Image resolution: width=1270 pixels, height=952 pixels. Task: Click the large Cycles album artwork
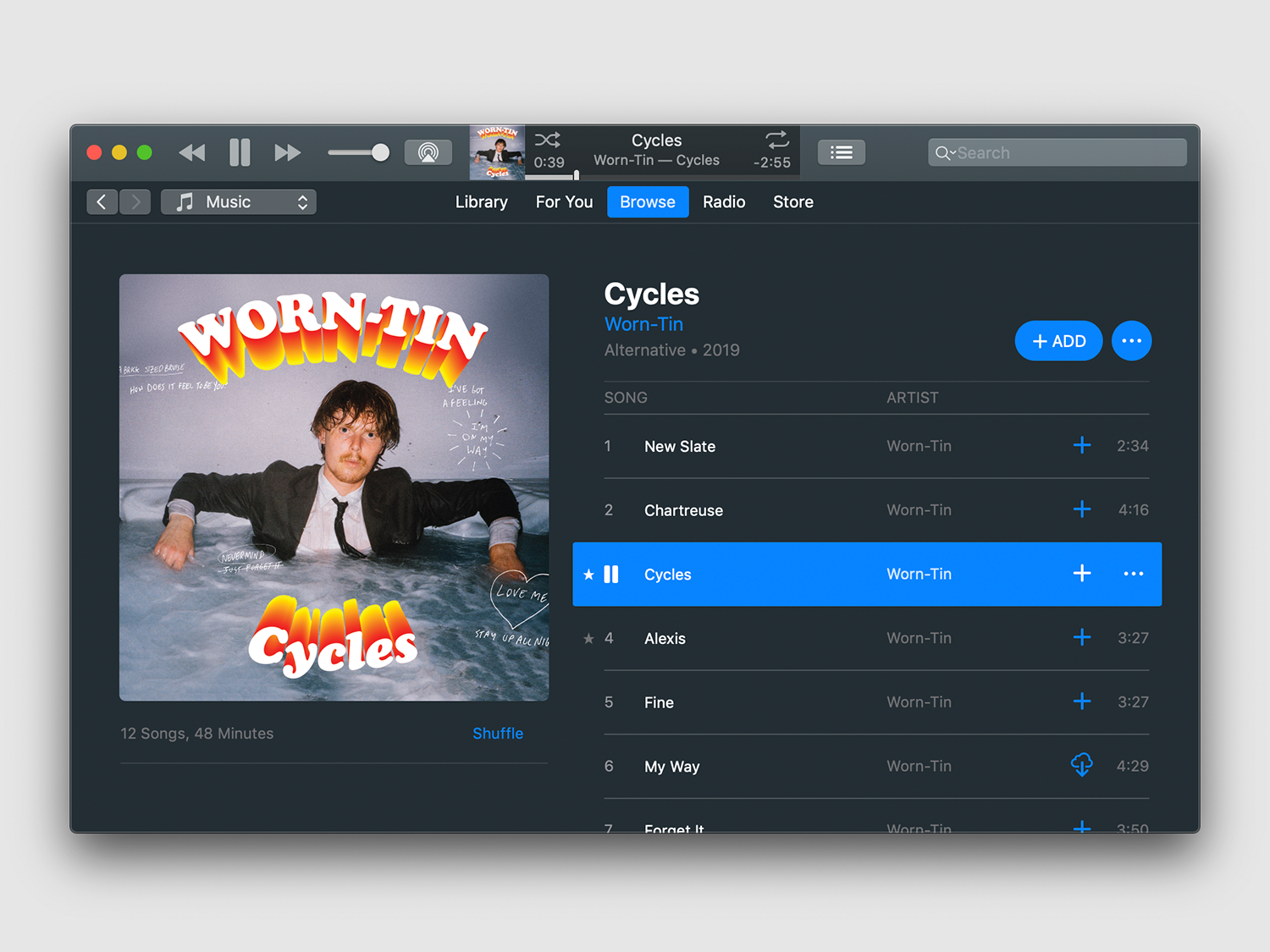(334, 487)
